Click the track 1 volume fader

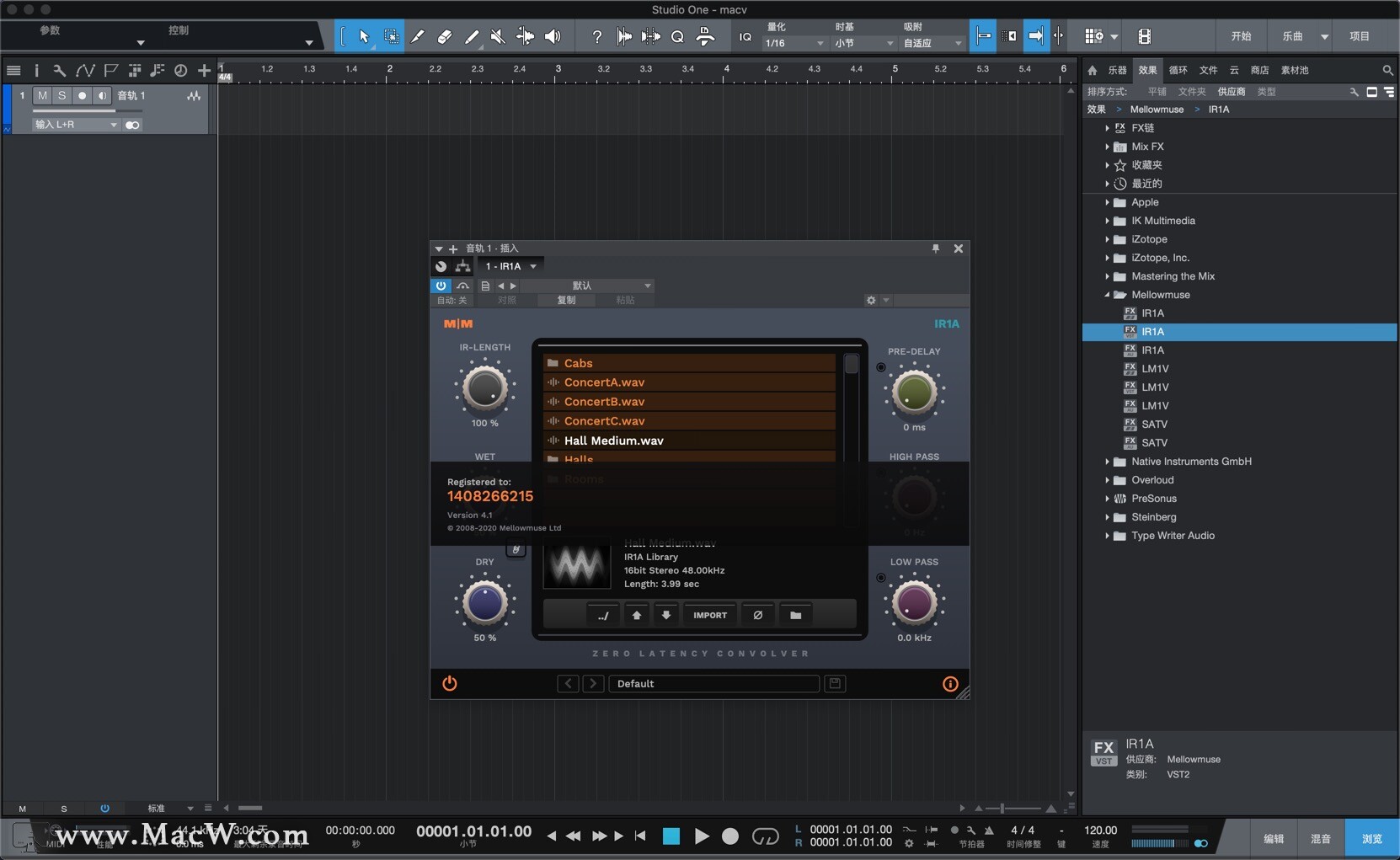click(87, 110)
